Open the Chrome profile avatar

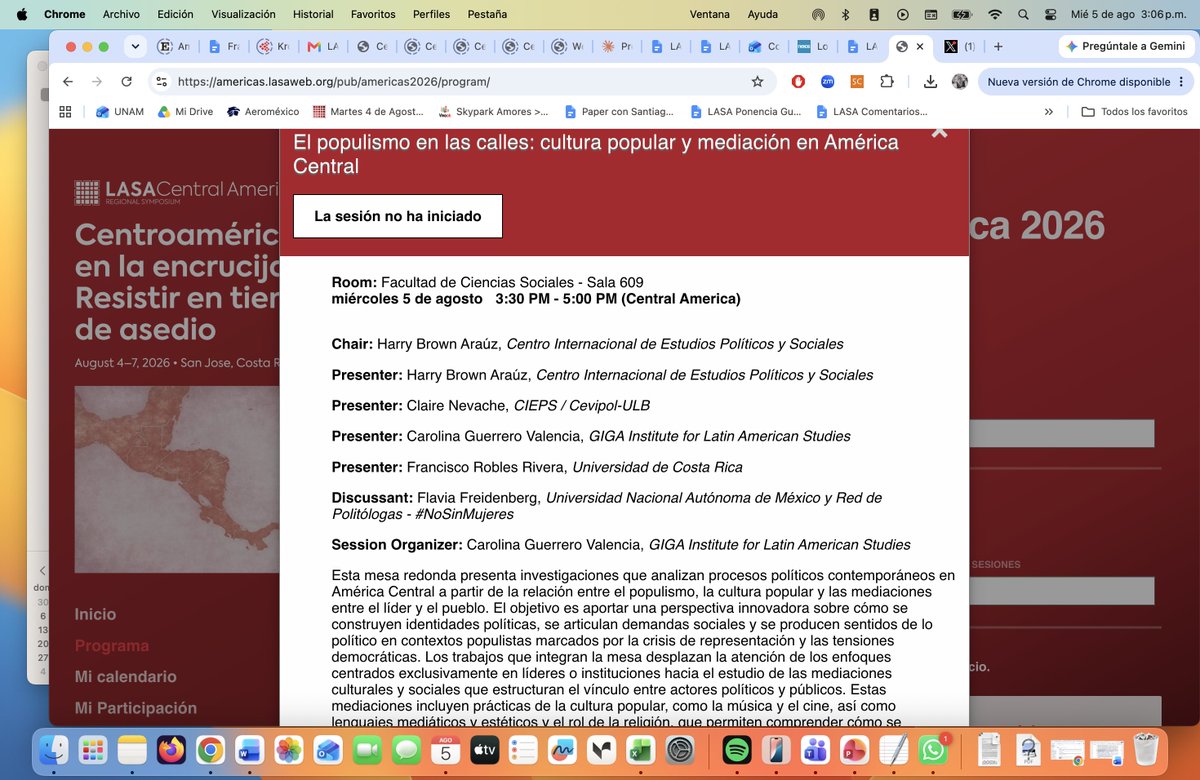tap(960, 82)
